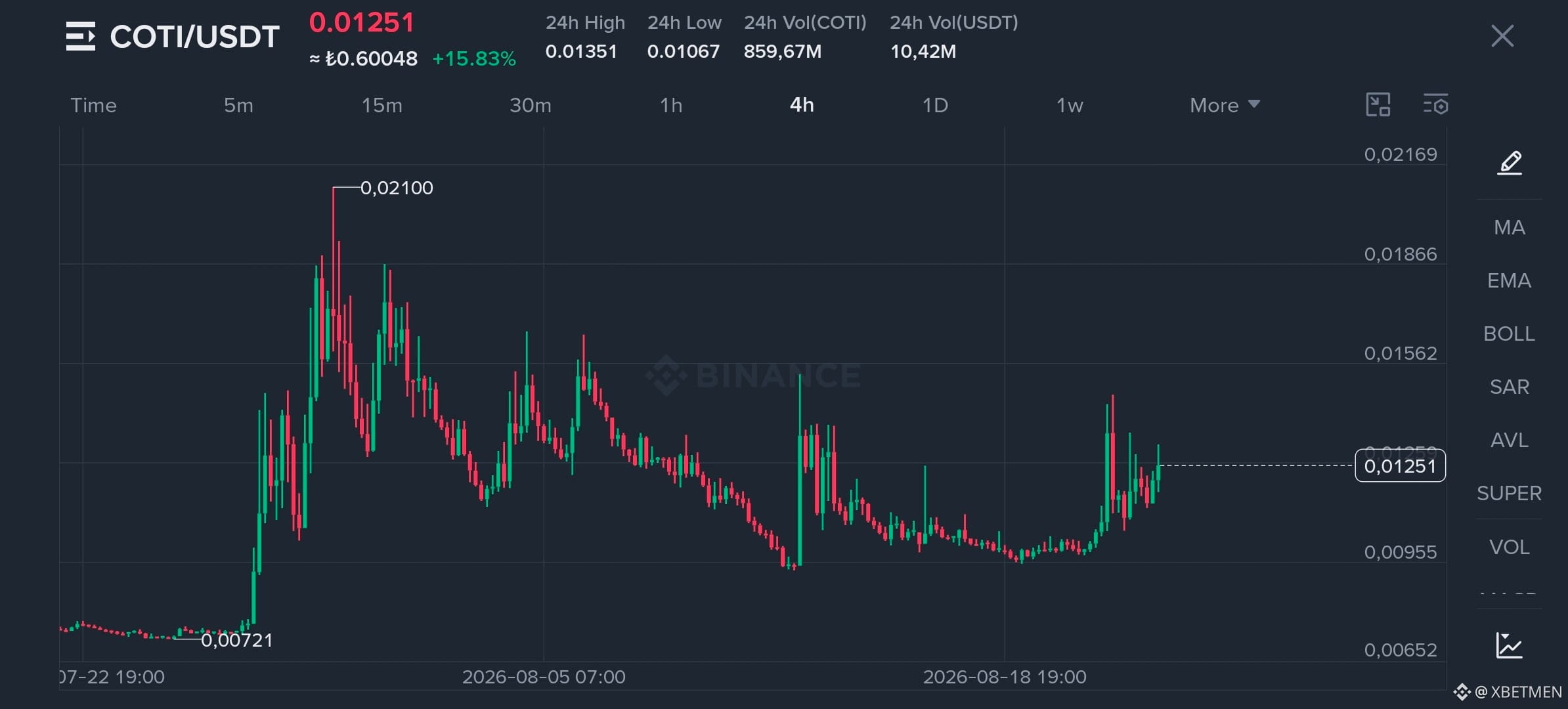Screen dimensions: 1568x709
Task: Toggle the AVL indicator
Action: tap(1509, 440)
